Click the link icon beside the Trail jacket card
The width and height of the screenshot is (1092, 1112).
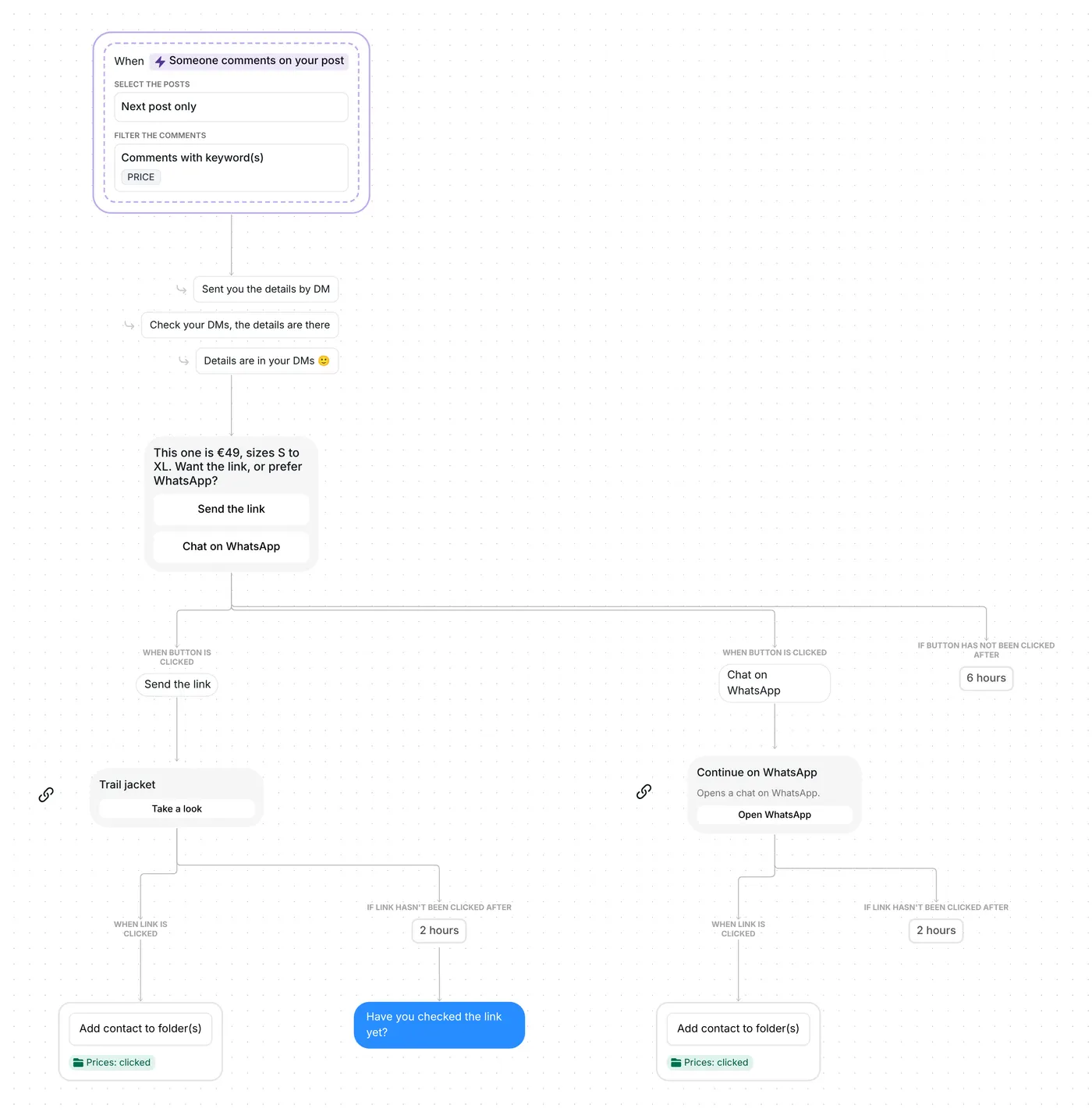[46, 794]
